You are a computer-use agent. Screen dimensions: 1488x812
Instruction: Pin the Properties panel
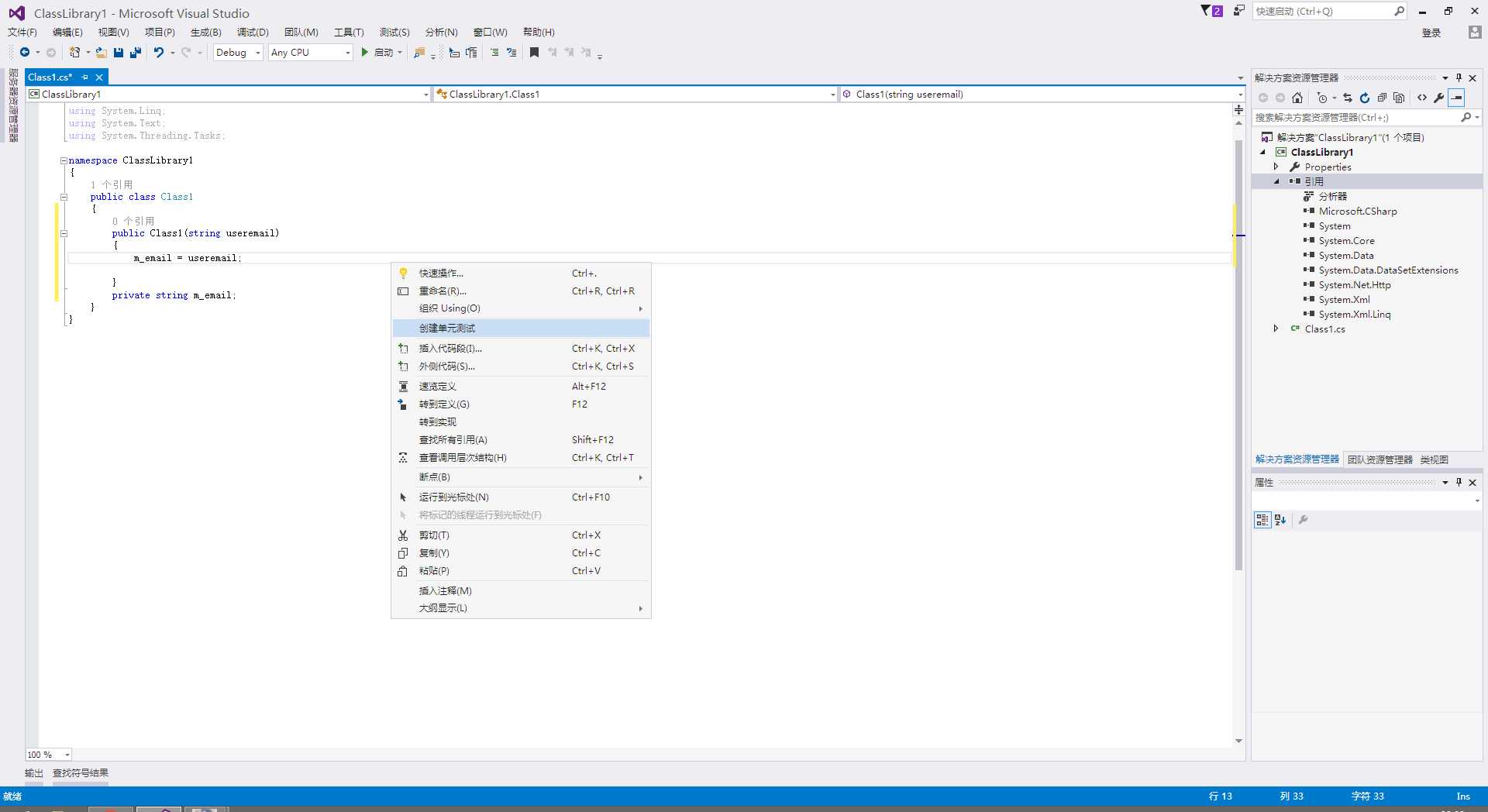click(x=1459, y=482)
